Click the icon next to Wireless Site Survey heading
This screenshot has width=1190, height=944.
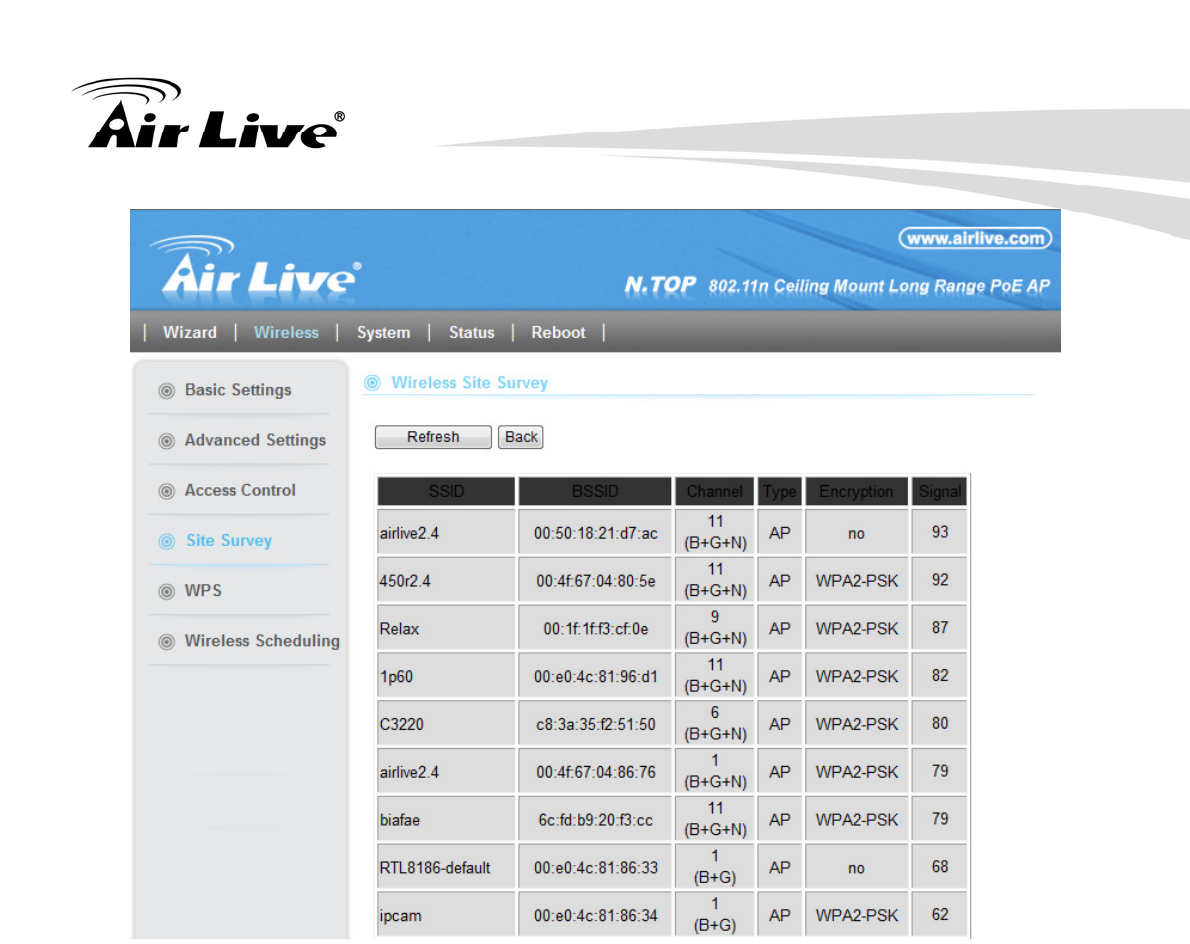[372, 382]
